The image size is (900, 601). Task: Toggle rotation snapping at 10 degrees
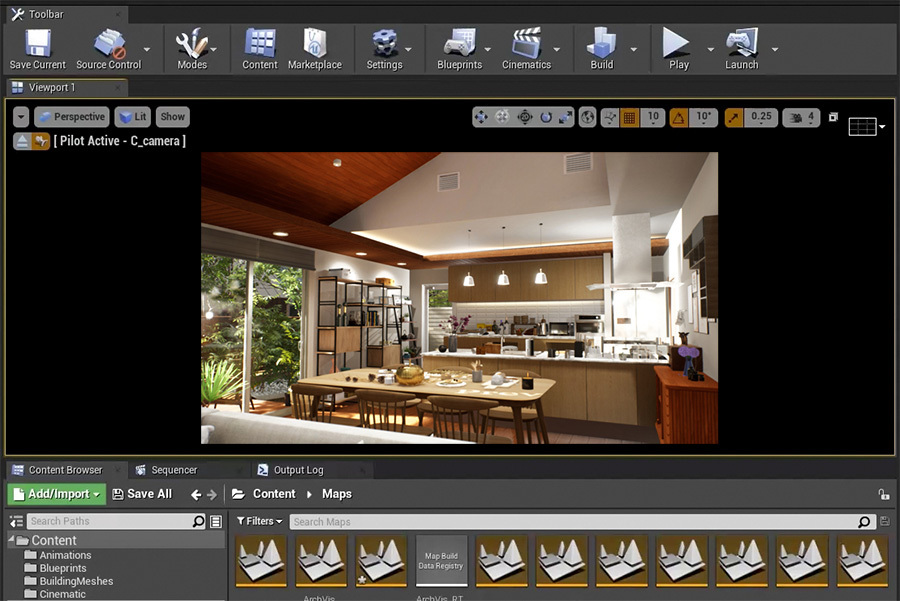679,117
